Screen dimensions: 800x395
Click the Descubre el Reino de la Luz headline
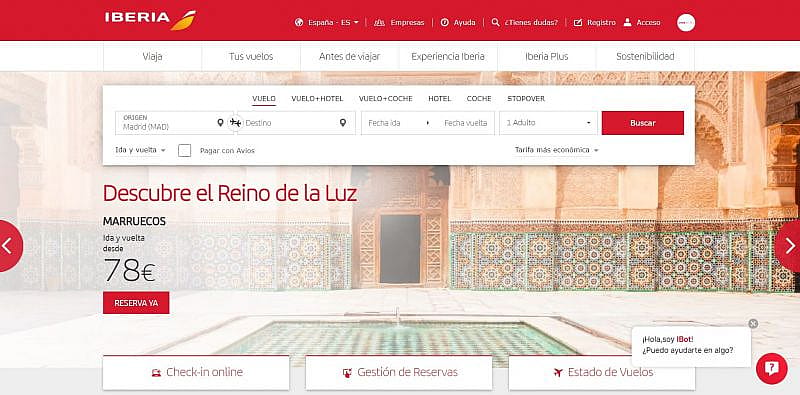tap(230, 193)
